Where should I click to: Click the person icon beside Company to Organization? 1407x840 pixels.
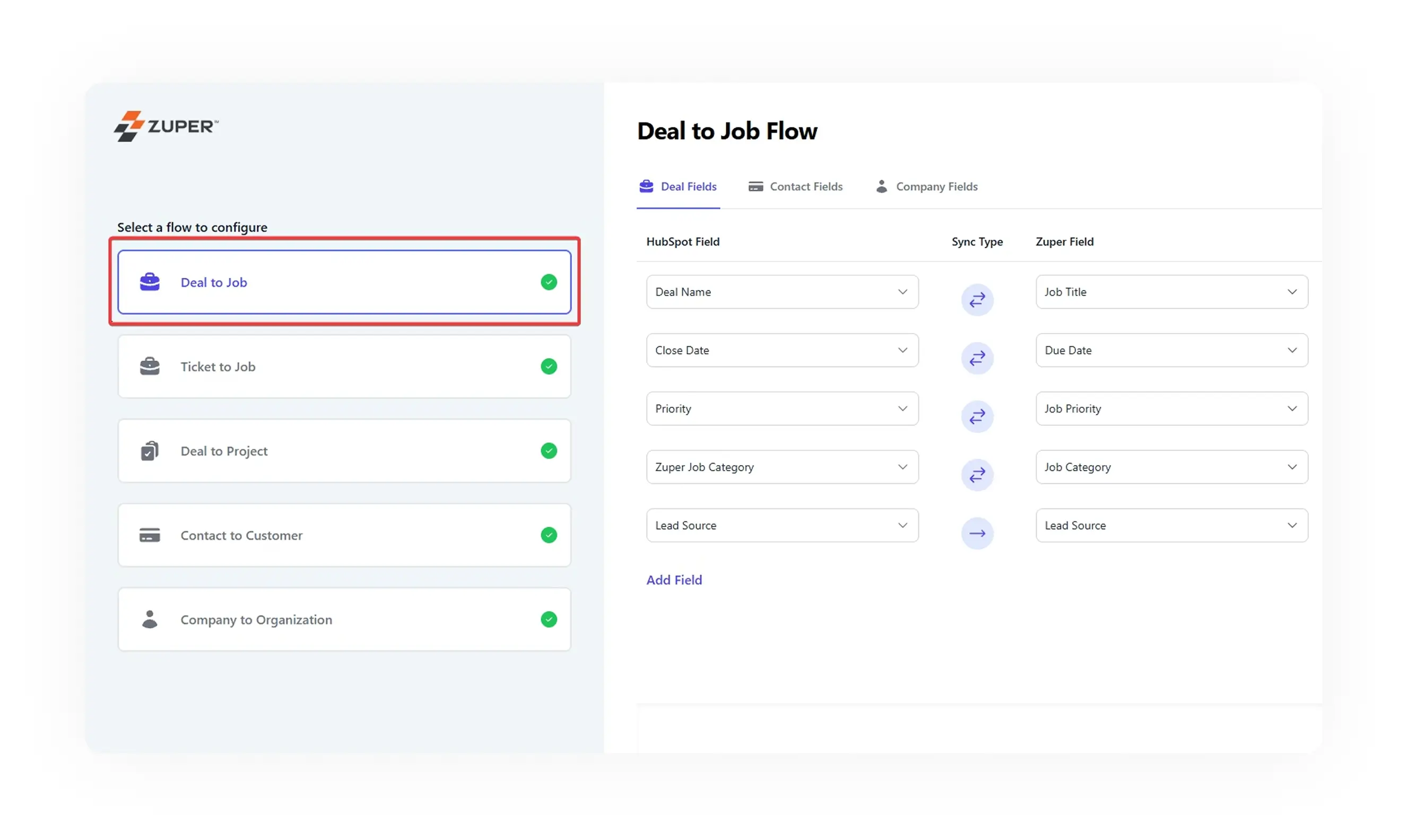150,619
